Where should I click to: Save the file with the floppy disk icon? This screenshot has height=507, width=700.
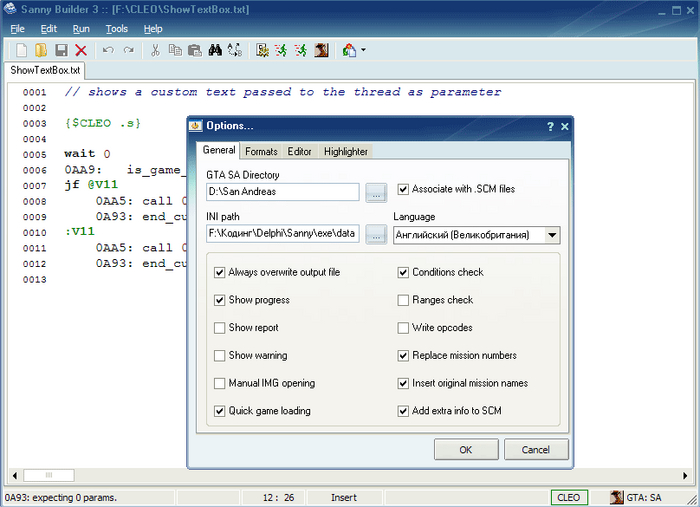pos(61,50)
